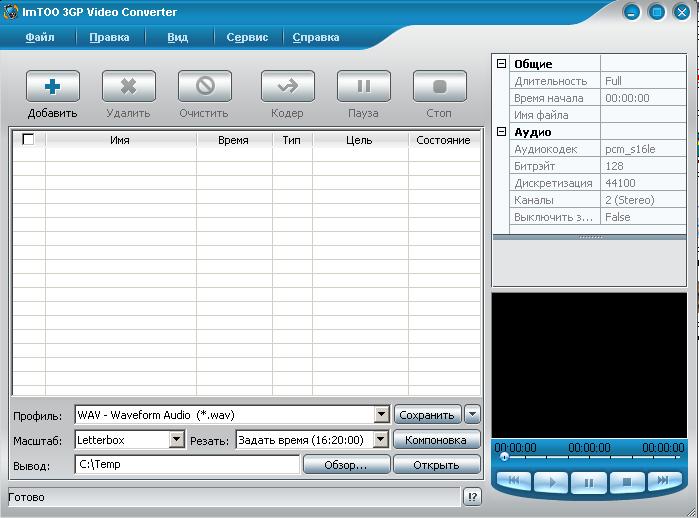Open the Файл menu

click(40, 37)
